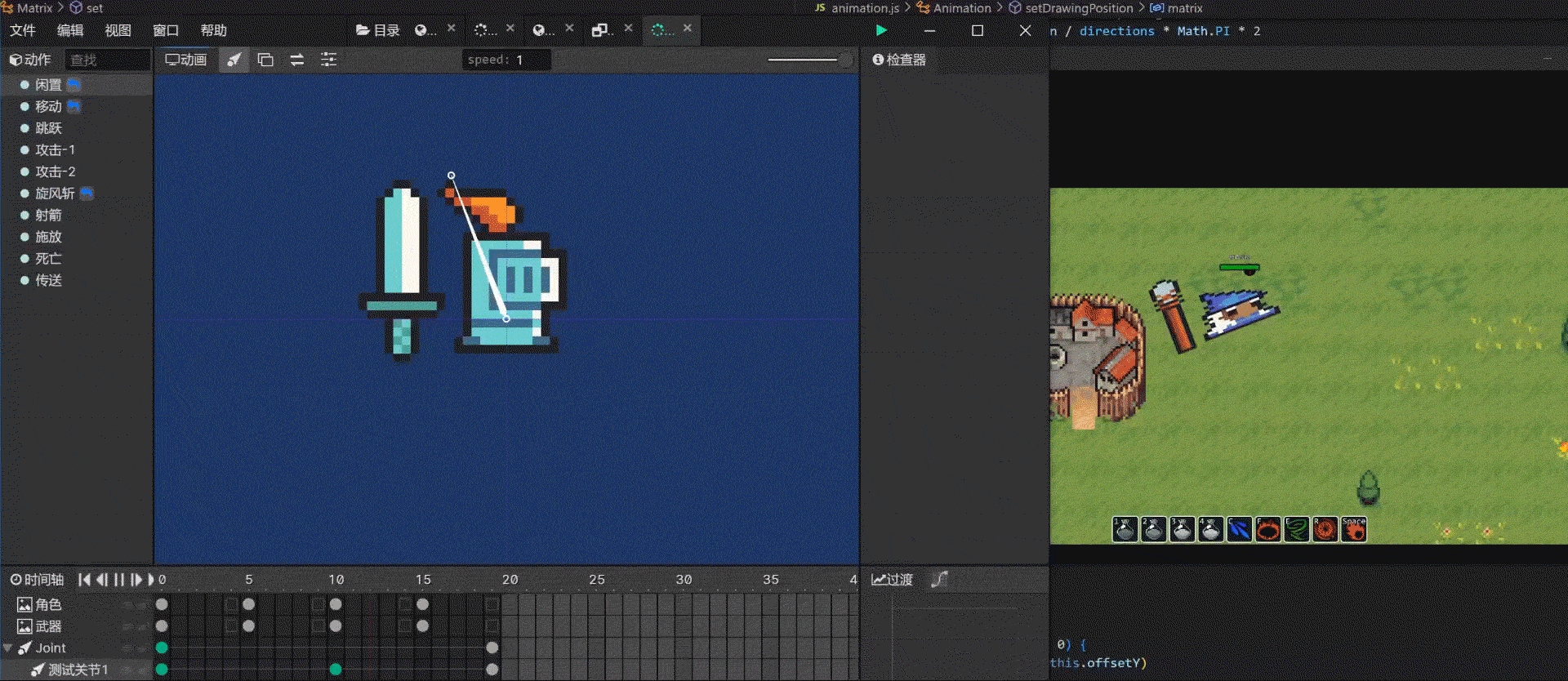The image size is (1568, 681).
Task: Select the joint tool icon in the toolbar
Action: [x=234, y=60]
